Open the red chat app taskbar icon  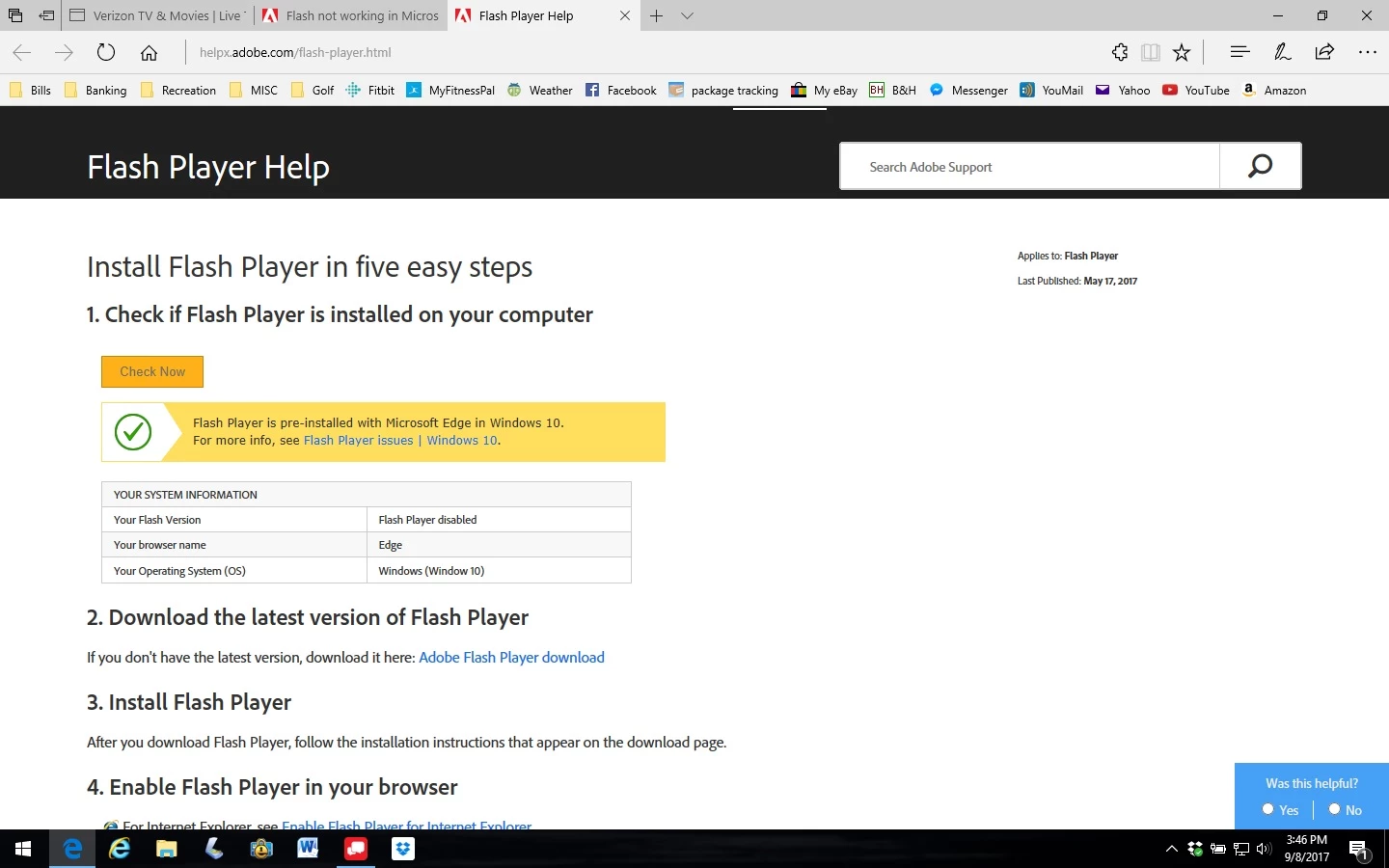[356, 849]
